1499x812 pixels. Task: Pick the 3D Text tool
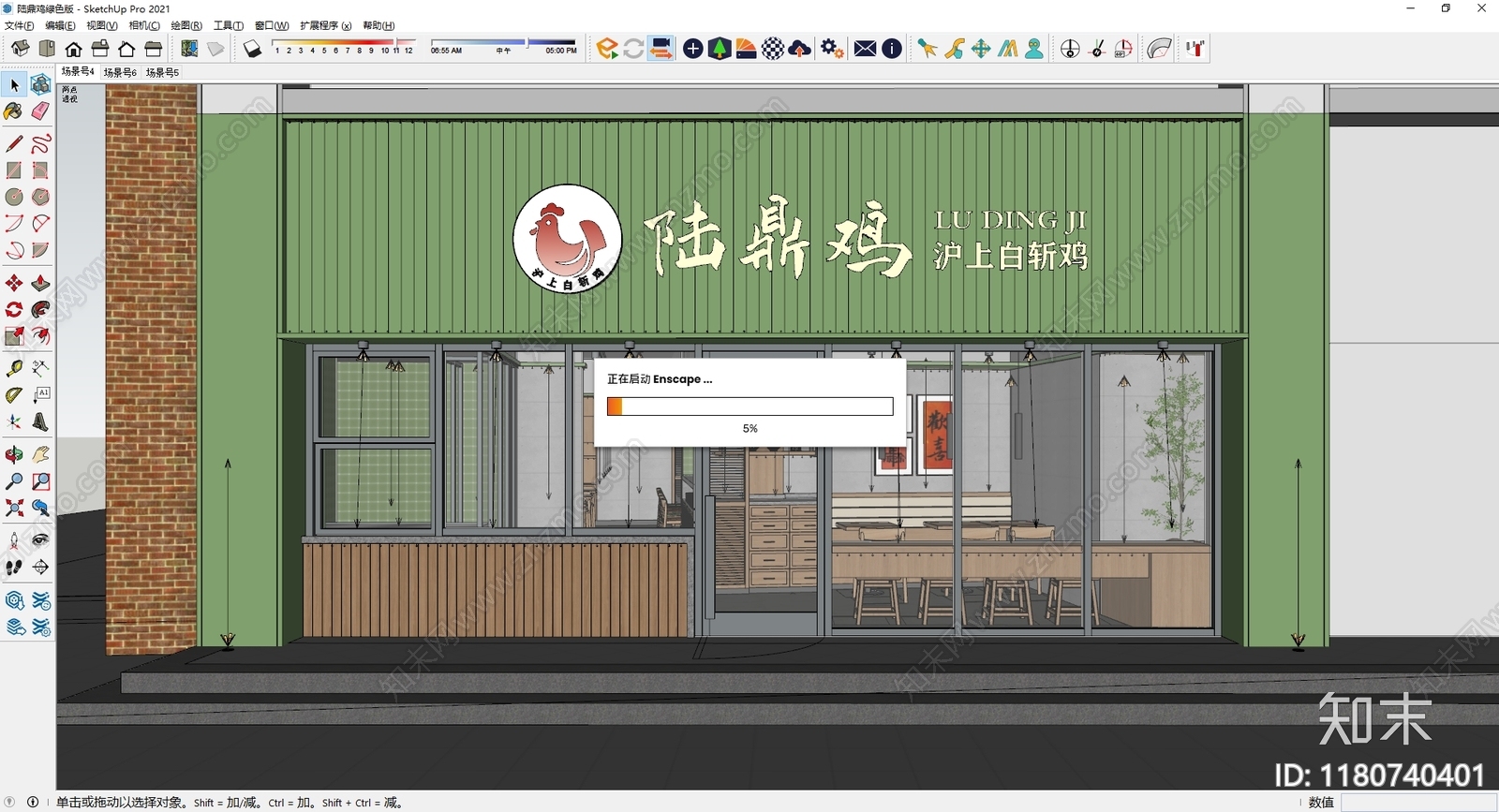pos(40,421)
